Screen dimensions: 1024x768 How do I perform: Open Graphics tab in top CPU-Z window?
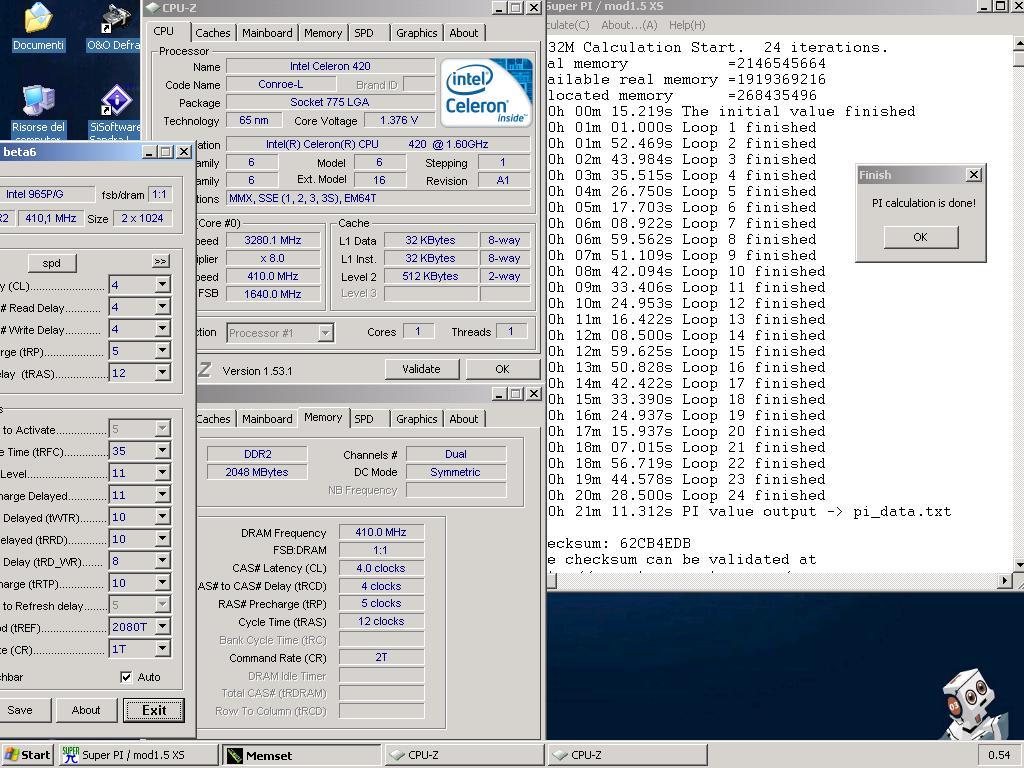coord(417,33)
